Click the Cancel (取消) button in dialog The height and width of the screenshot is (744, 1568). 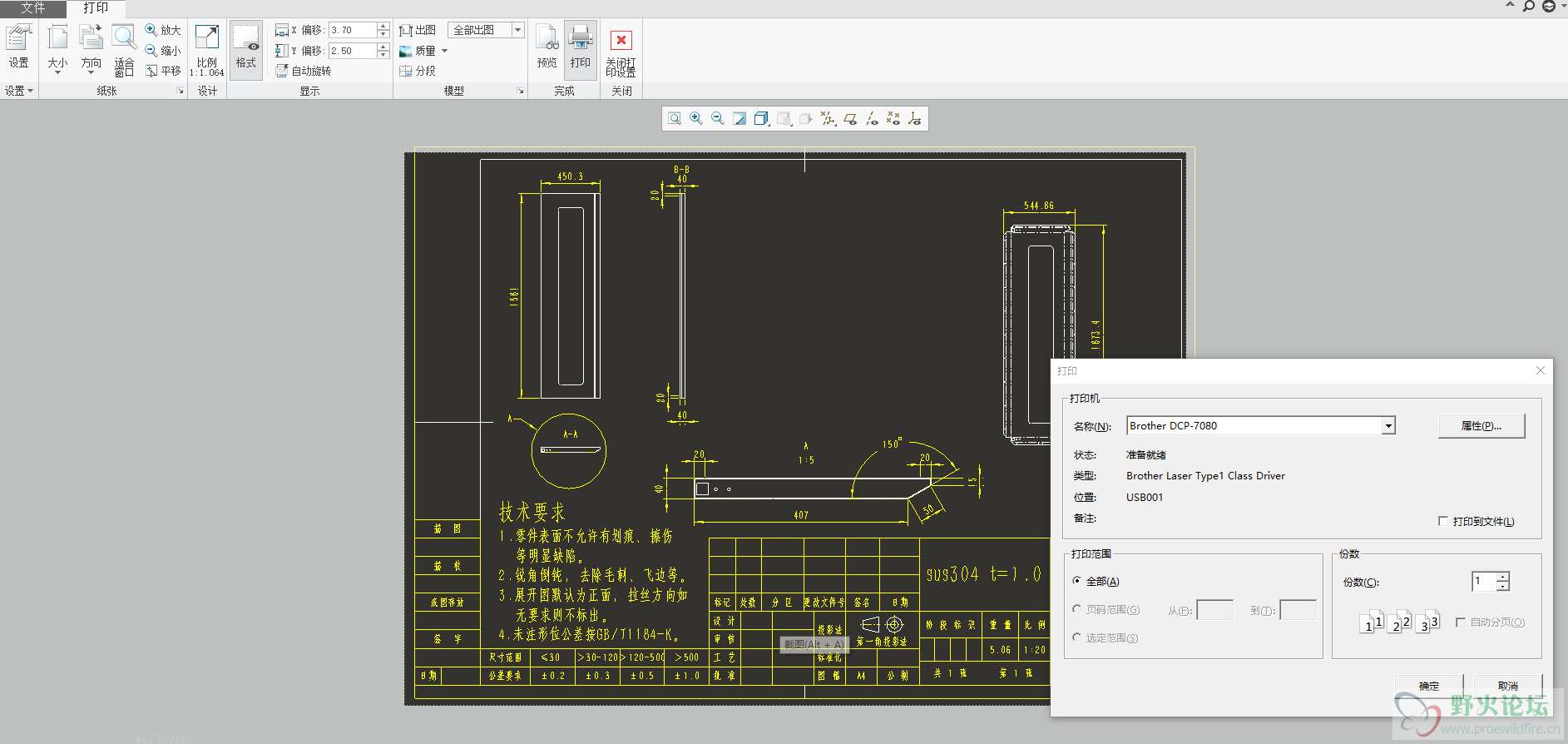1507,686
